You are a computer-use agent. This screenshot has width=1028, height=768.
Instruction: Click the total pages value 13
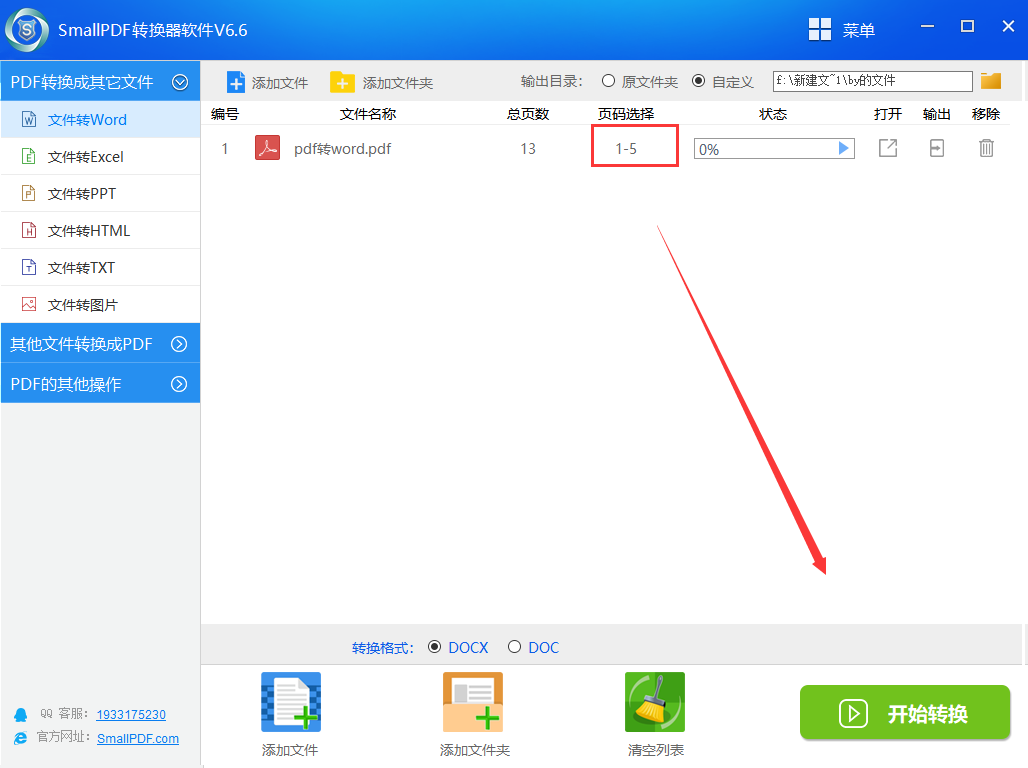528,149
